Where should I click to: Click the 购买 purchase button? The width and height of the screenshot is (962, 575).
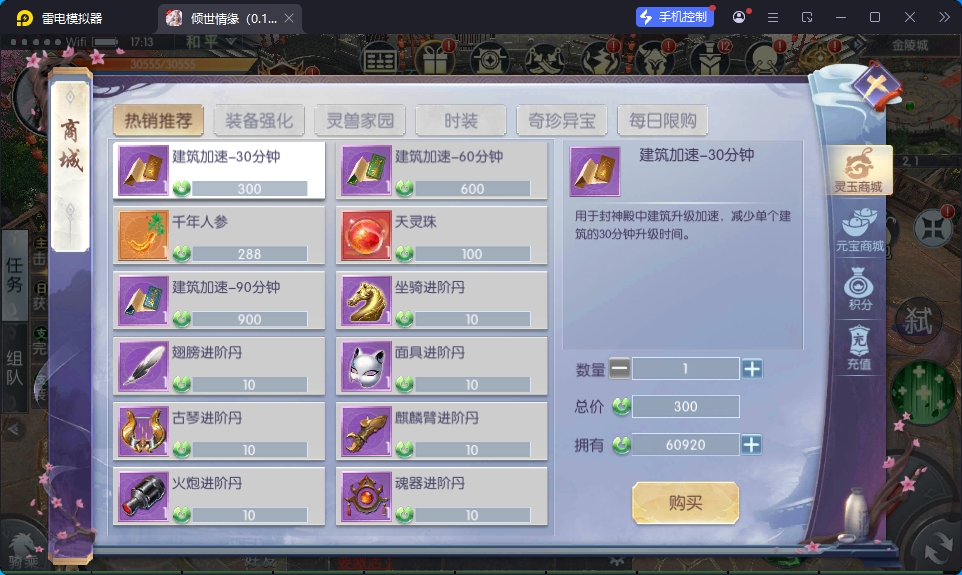click(685, 503)
